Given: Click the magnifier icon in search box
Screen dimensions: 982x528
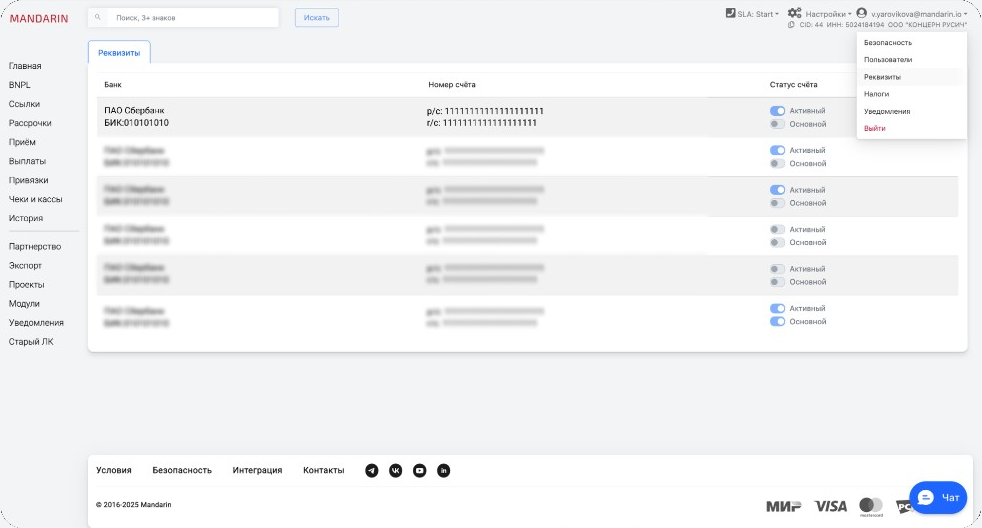Looking at the screenshot, I should (x=98, y=18).
